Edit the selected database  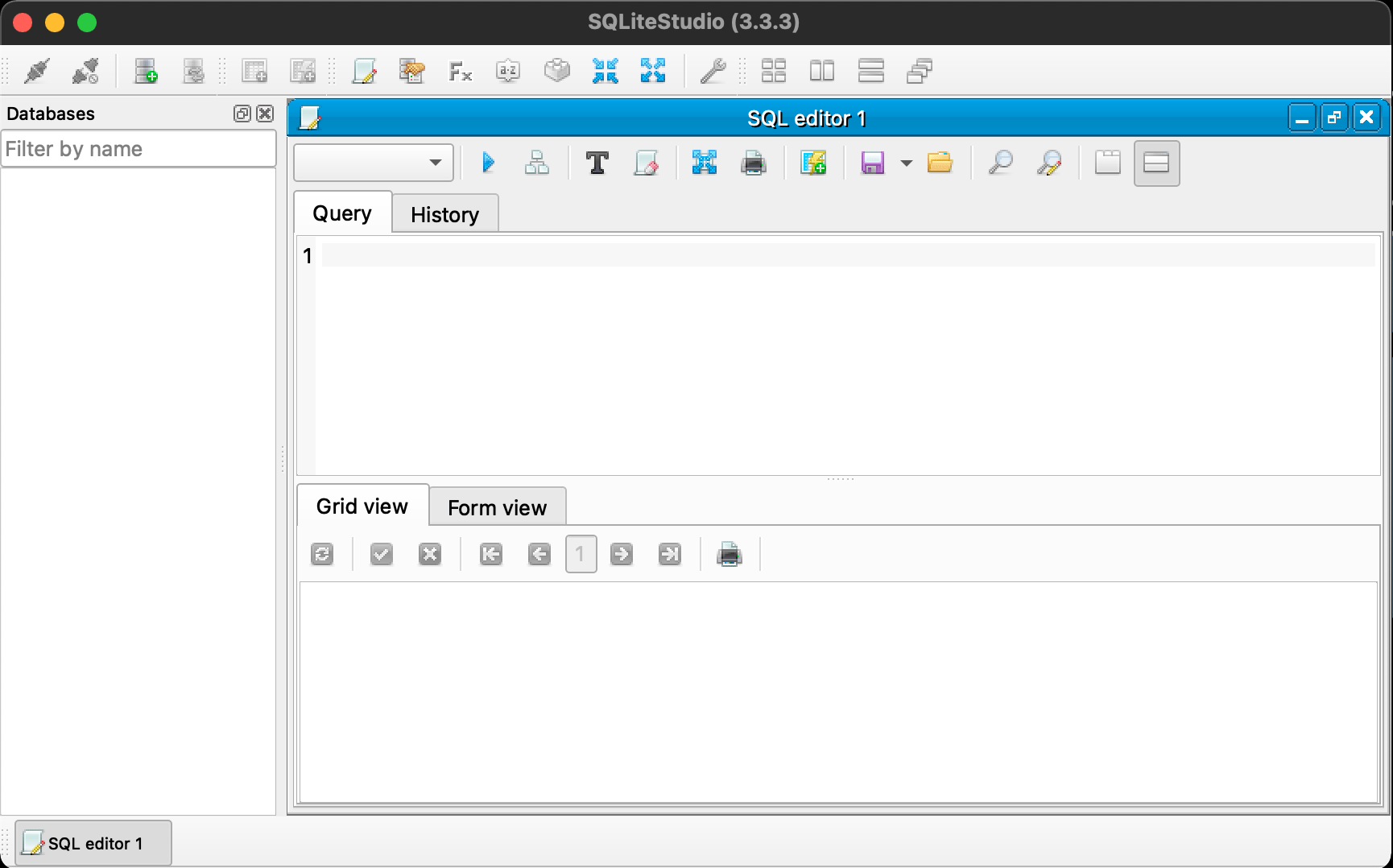194,71
